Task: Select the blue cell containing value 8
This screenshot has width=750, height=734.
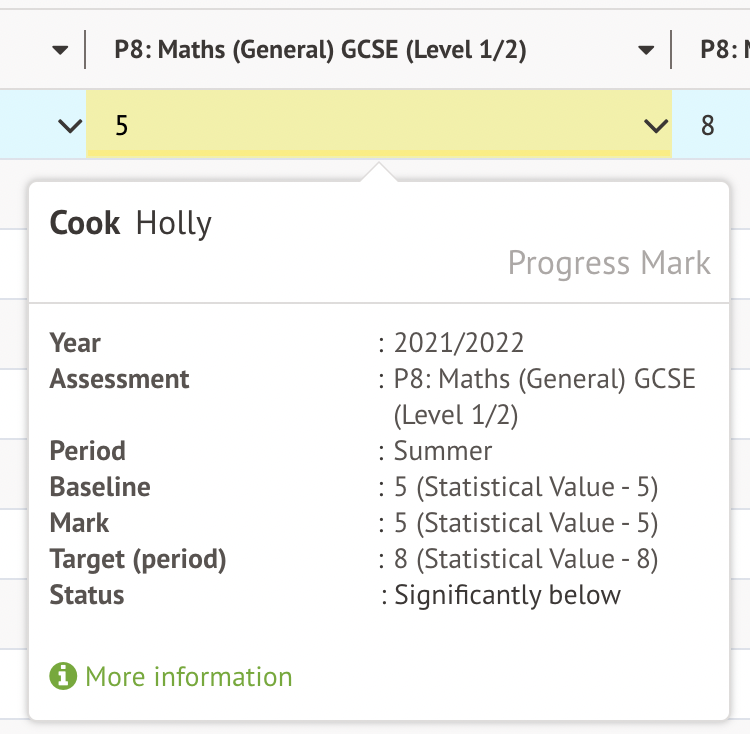Action: click(709, 126)
